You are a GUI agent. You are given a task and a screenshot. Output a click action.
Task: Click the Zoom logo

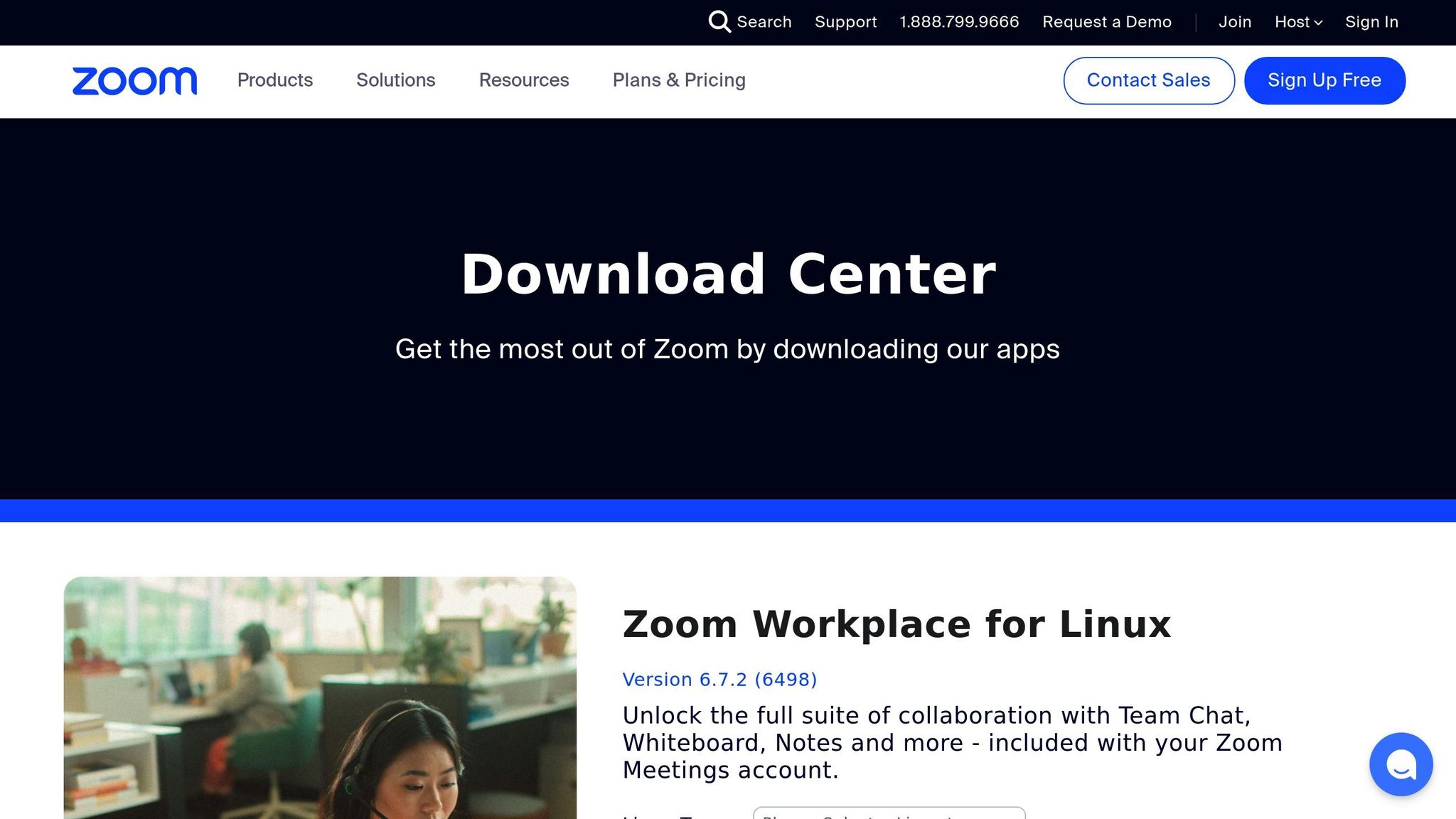coord(134,81)
